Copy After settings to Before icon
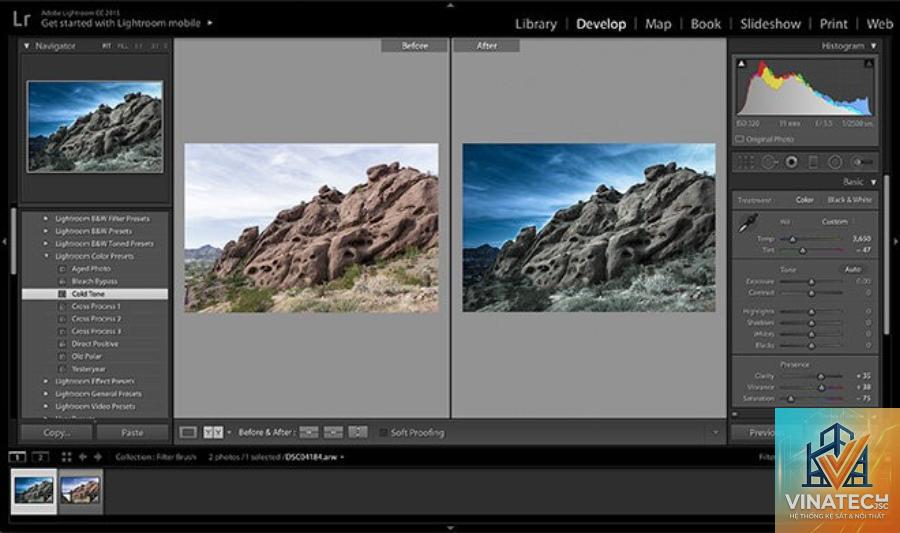Viewport: 900px width, 533px height. [x=333, y=432]
